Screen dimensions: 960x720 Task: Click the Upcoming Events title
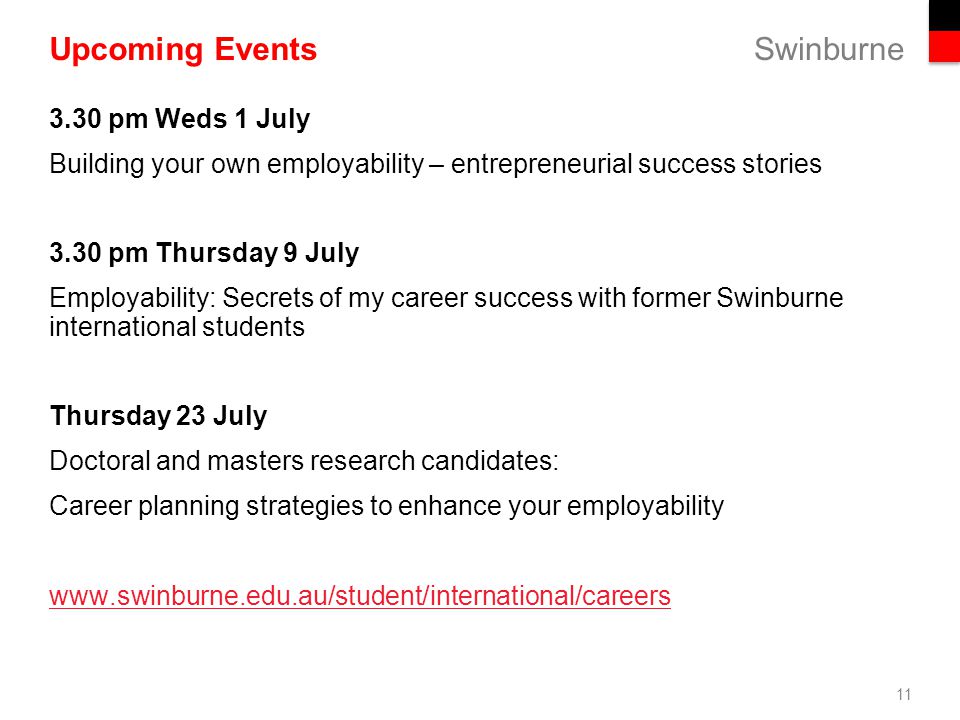[x=183, y=50]
